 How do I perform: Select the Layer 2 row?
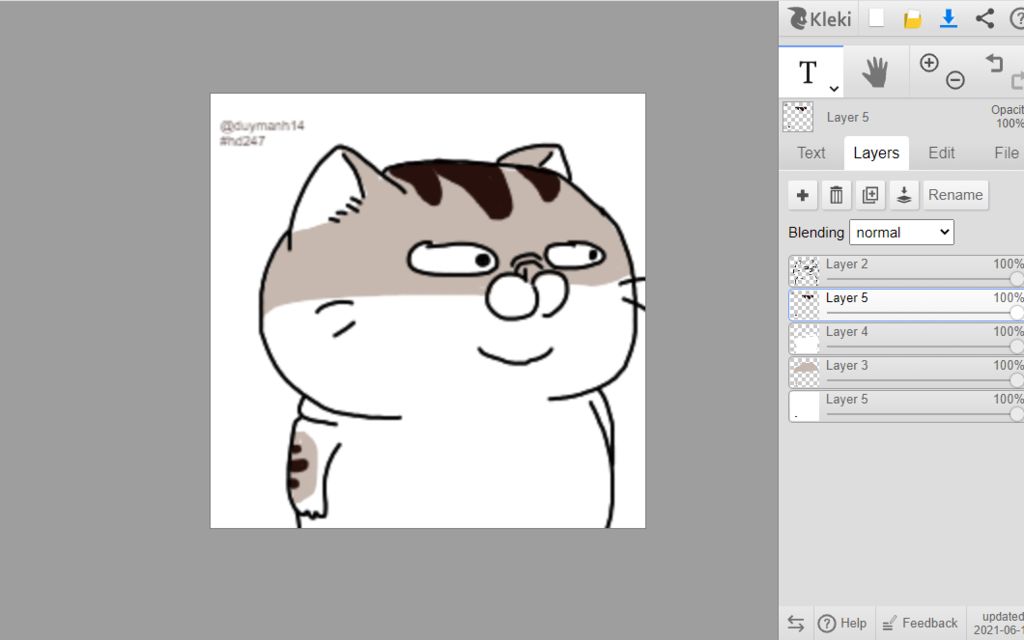point(906,272)
